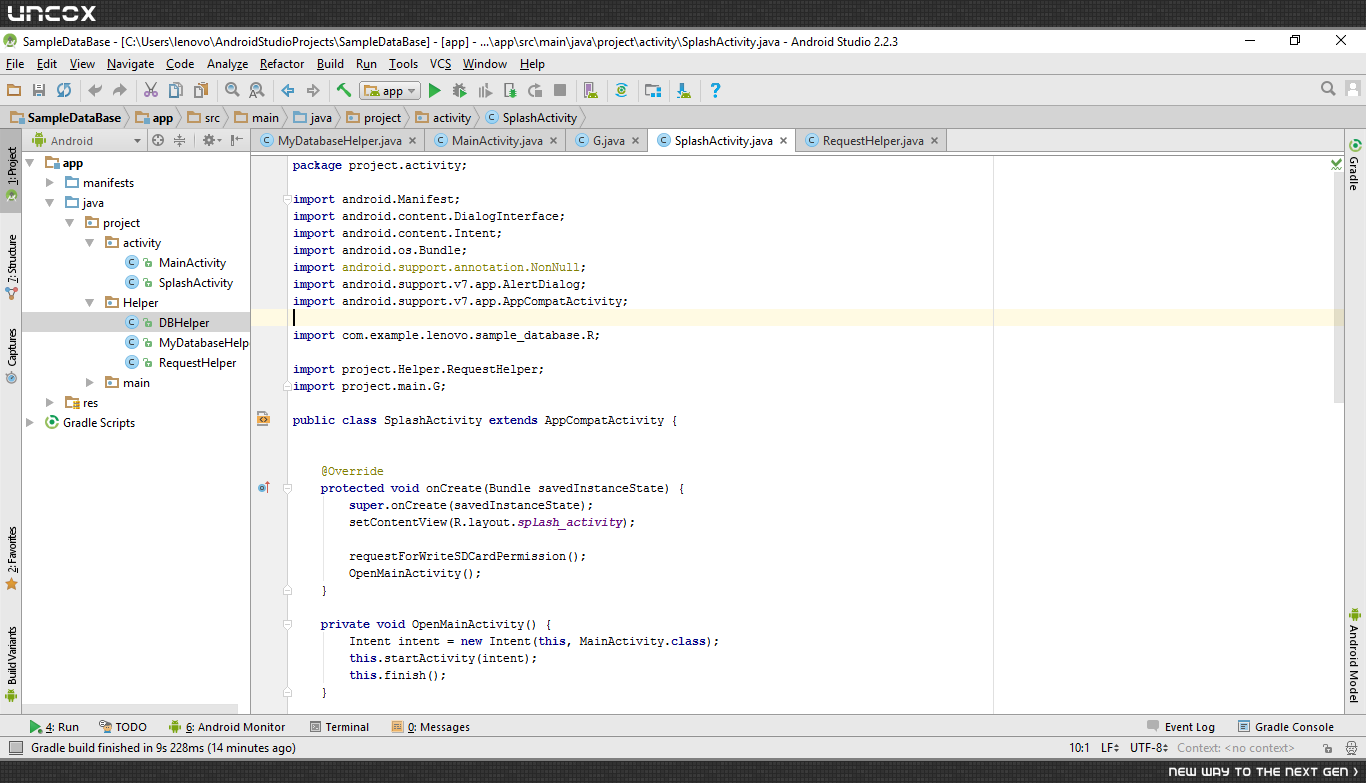Click the Open folder toolbar icon
1366x783 pixels.
click(x=14, y=90)
